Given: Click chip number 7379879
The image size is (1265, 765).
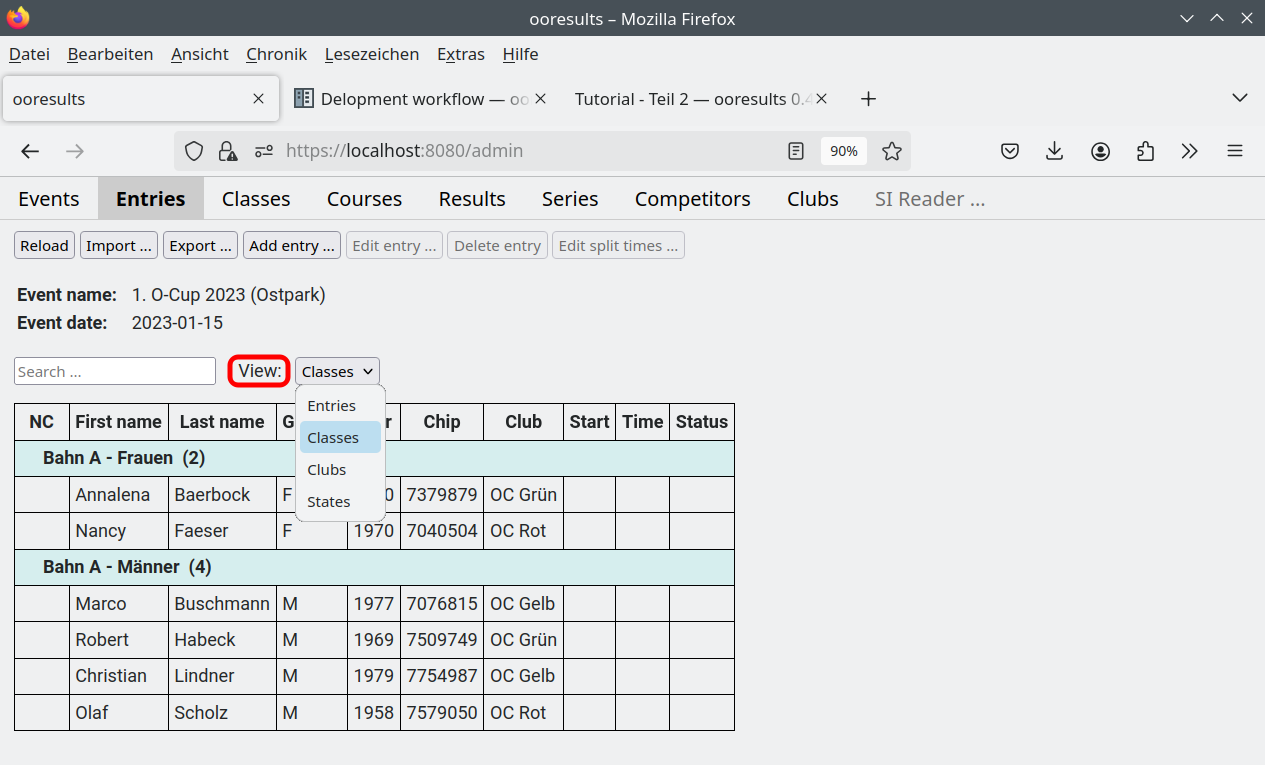Looking at the screenshot, I should coord(442,495).
